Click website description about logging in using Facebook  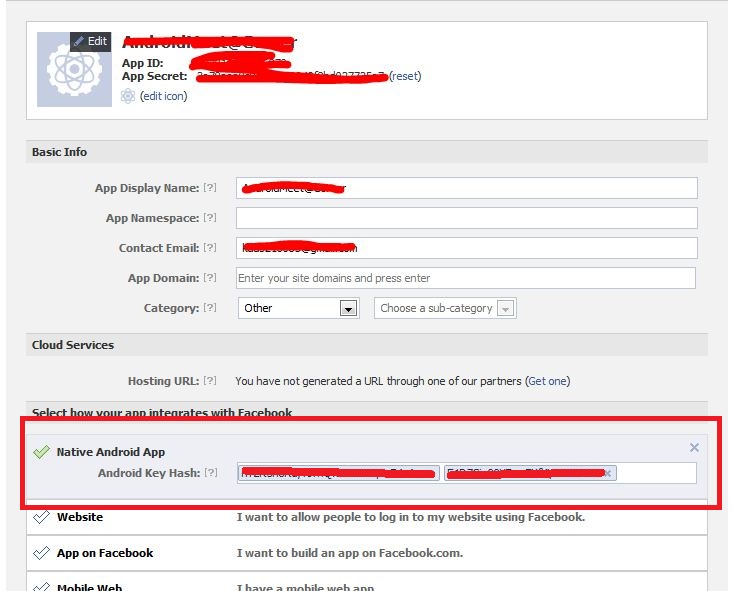(411, 517)
